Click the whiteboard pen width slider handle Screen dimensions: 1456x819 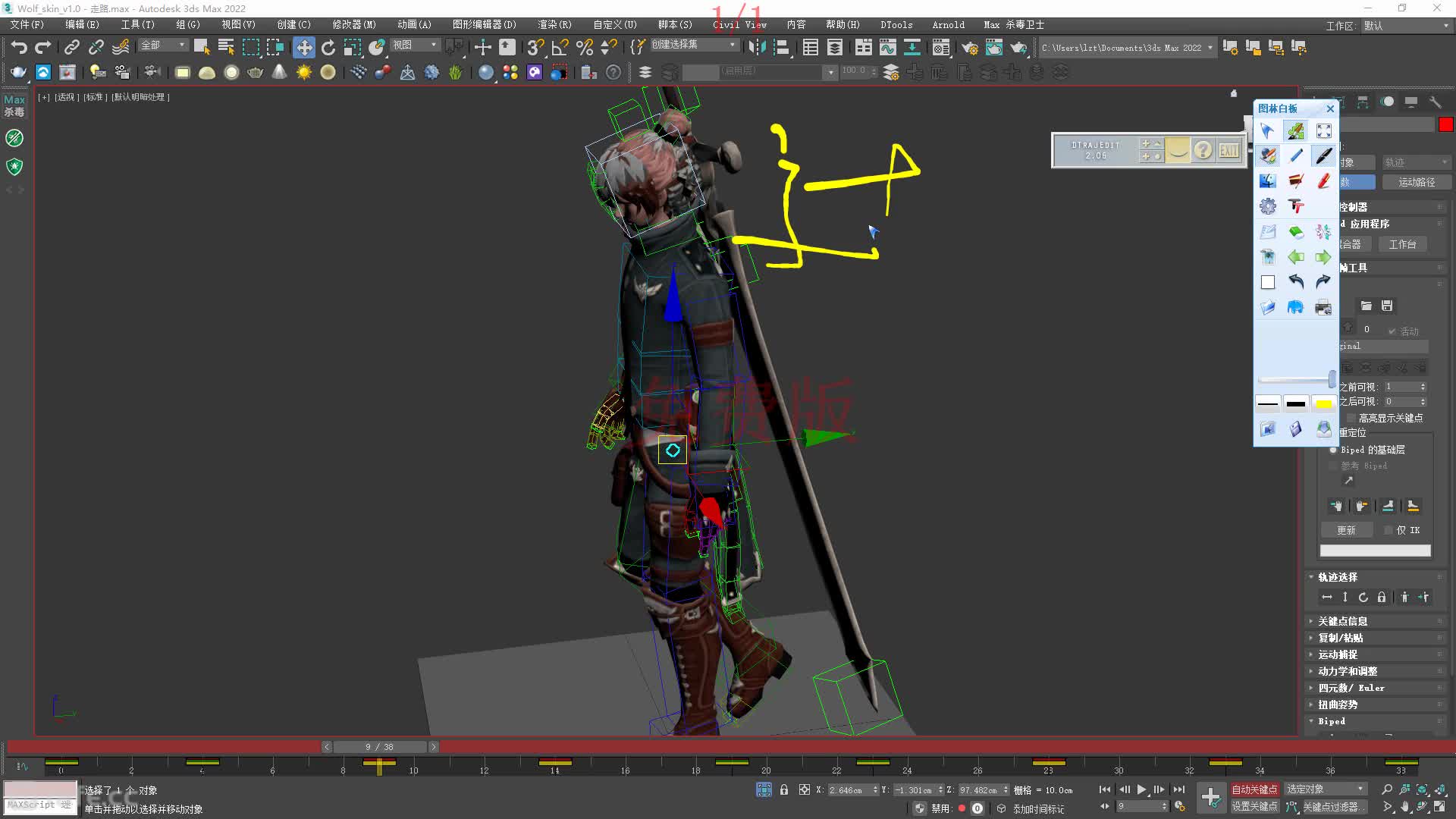[1332, 379]
